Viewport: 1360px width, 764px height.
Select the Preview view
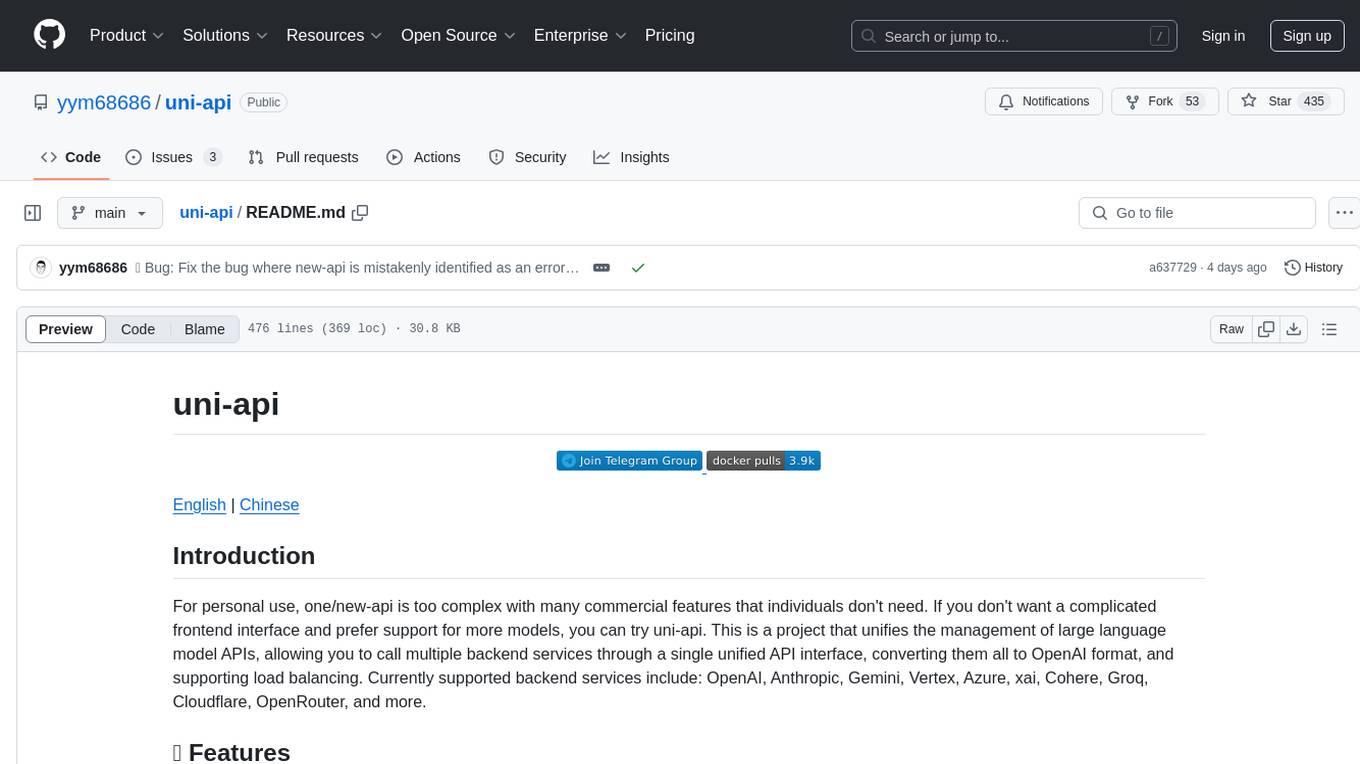tap(66, 329)
